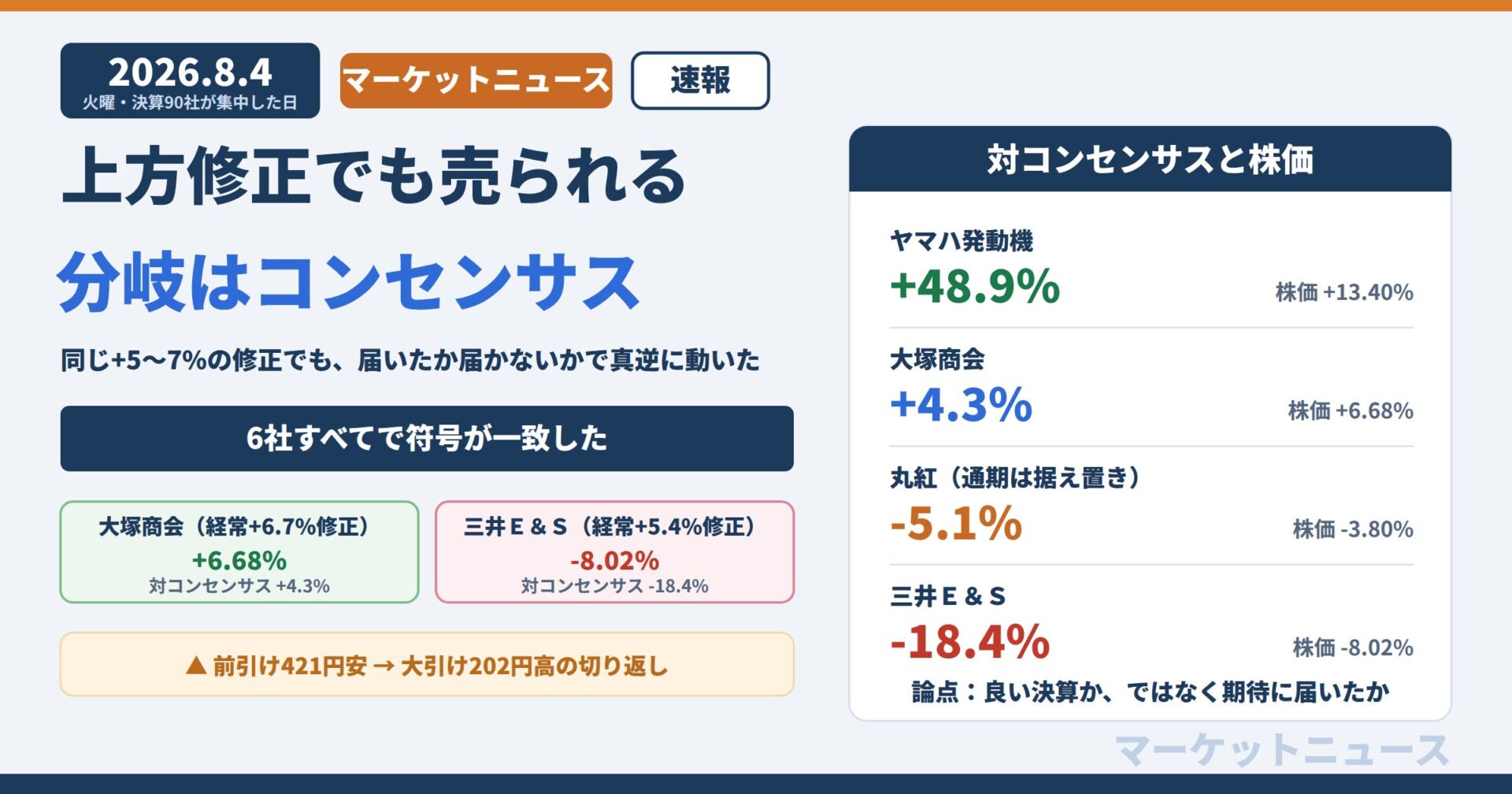This screenshot has width=1512, height=794.
Task: Open the green 大塚商会 +6.68% card
Action: tap(239, 552)
